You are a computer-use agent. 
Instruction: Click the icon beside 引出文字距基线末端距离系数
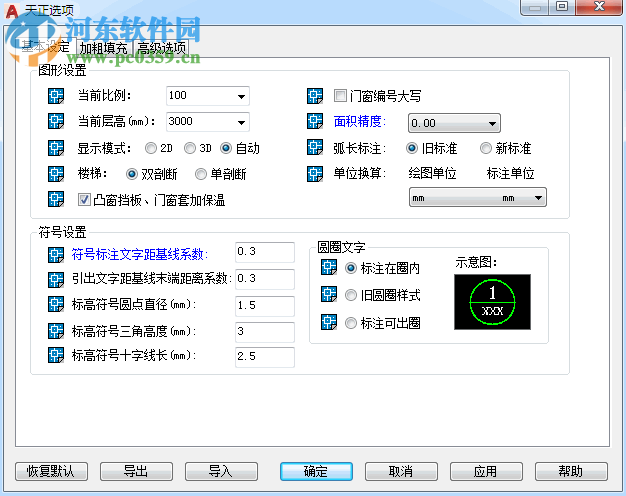point(56,280)
